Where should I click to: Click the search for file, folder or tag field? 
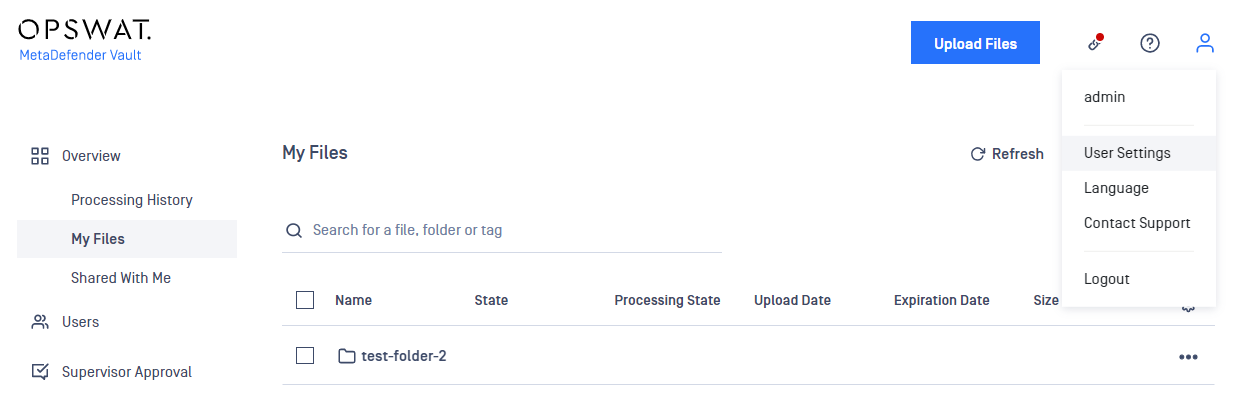(502, 230)
